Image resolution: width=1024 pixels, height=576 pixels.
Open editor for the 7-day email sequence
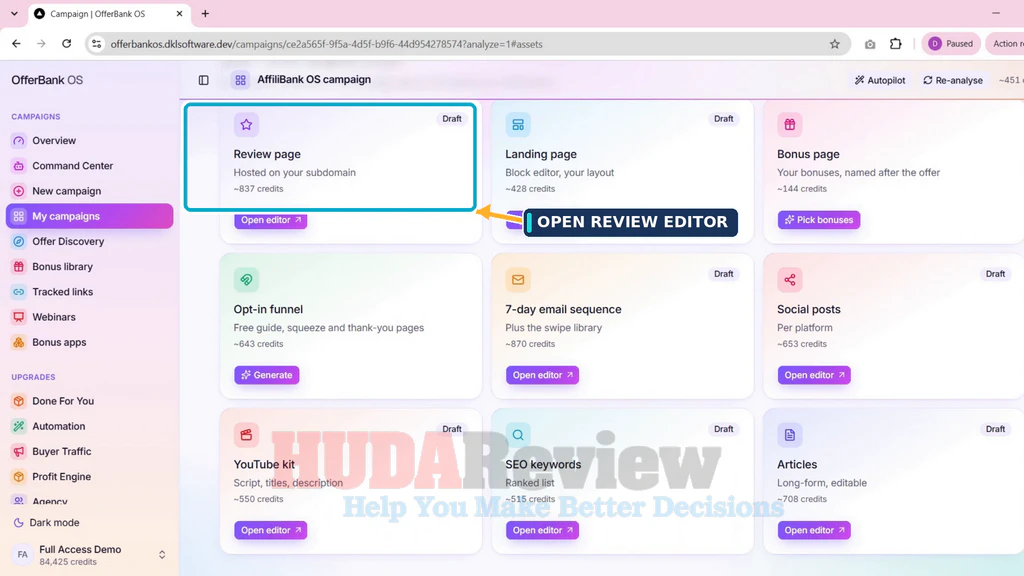(x=542, y=375)
